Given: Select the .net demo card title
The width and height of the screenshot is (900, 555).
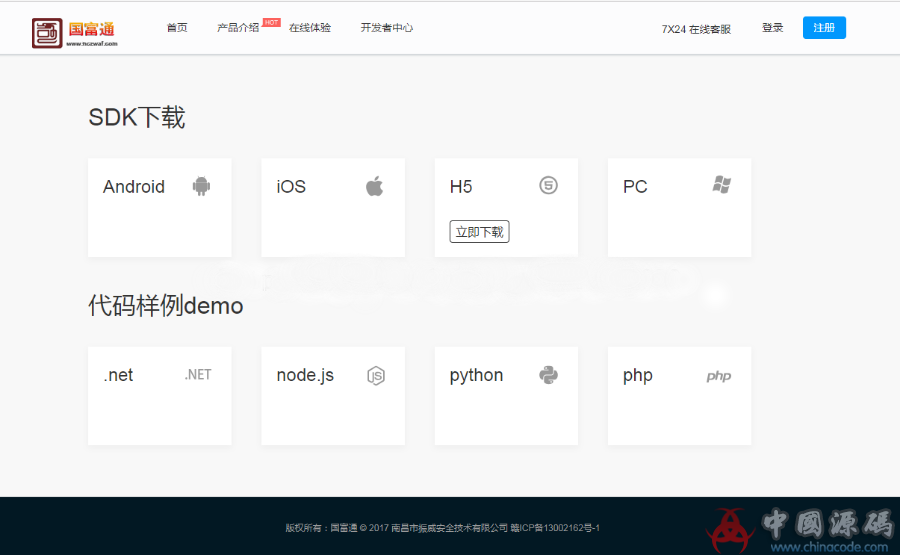Looking at the screenshot, I should point(118,375).
